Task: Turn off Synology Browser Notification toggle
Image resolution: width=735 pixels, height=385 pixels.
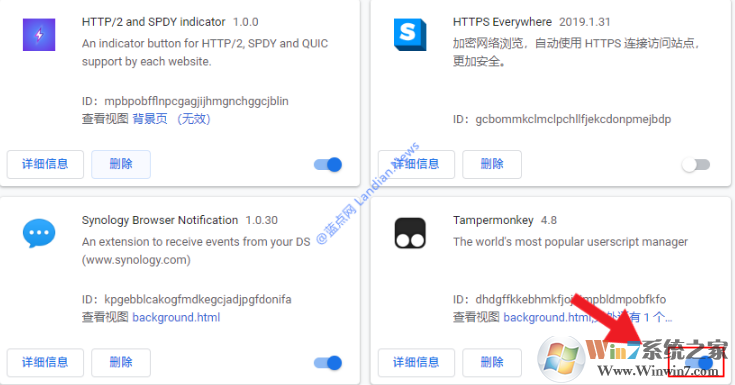Action: point(328,363)
